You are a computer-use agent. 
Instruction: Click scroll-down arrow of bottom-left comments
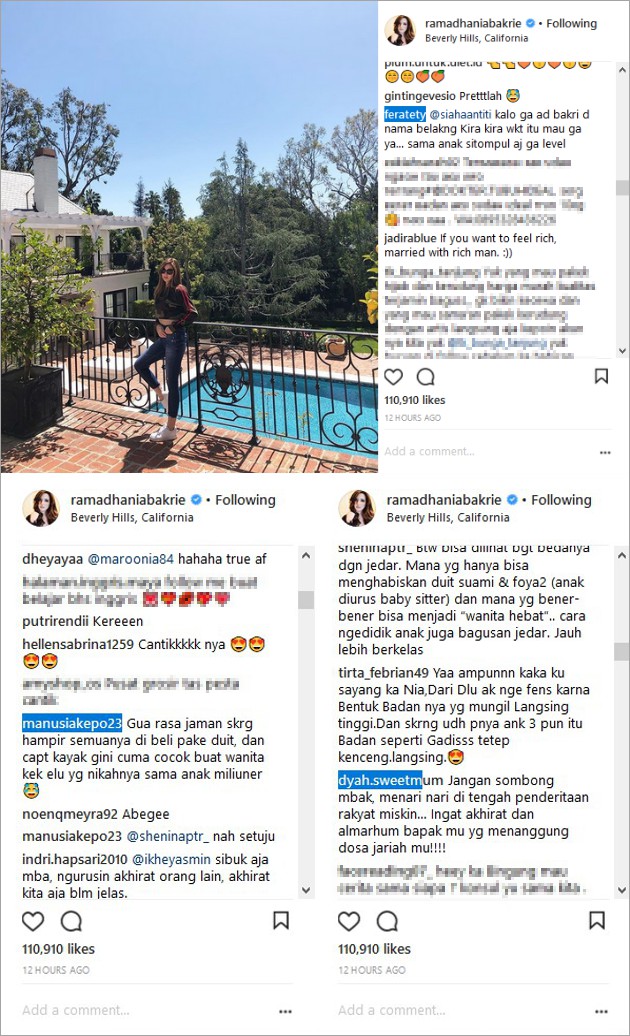click(306, 891)
